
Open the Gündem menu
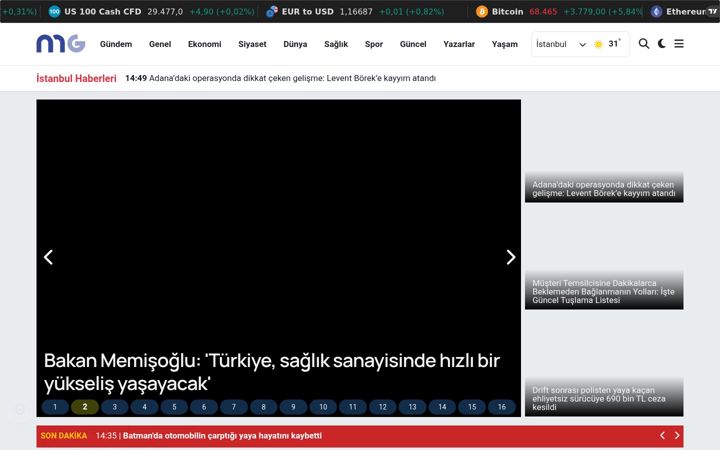click(116, 44)
